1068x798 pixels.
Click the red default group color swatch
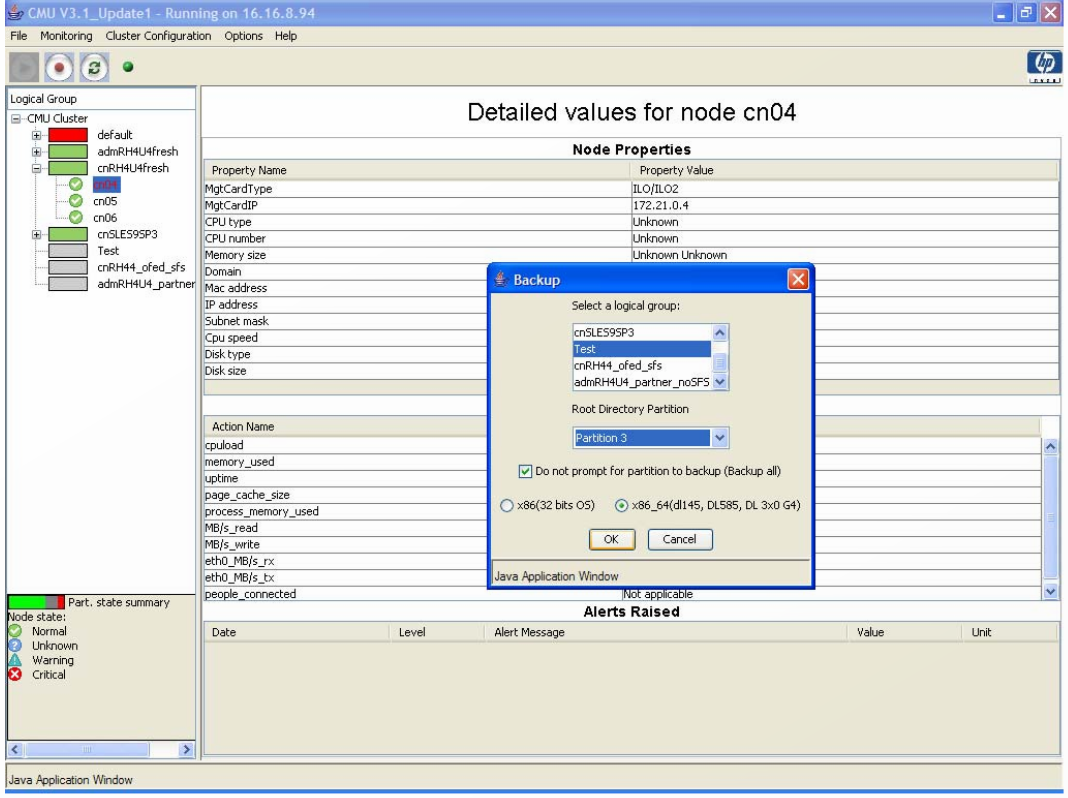68,135
